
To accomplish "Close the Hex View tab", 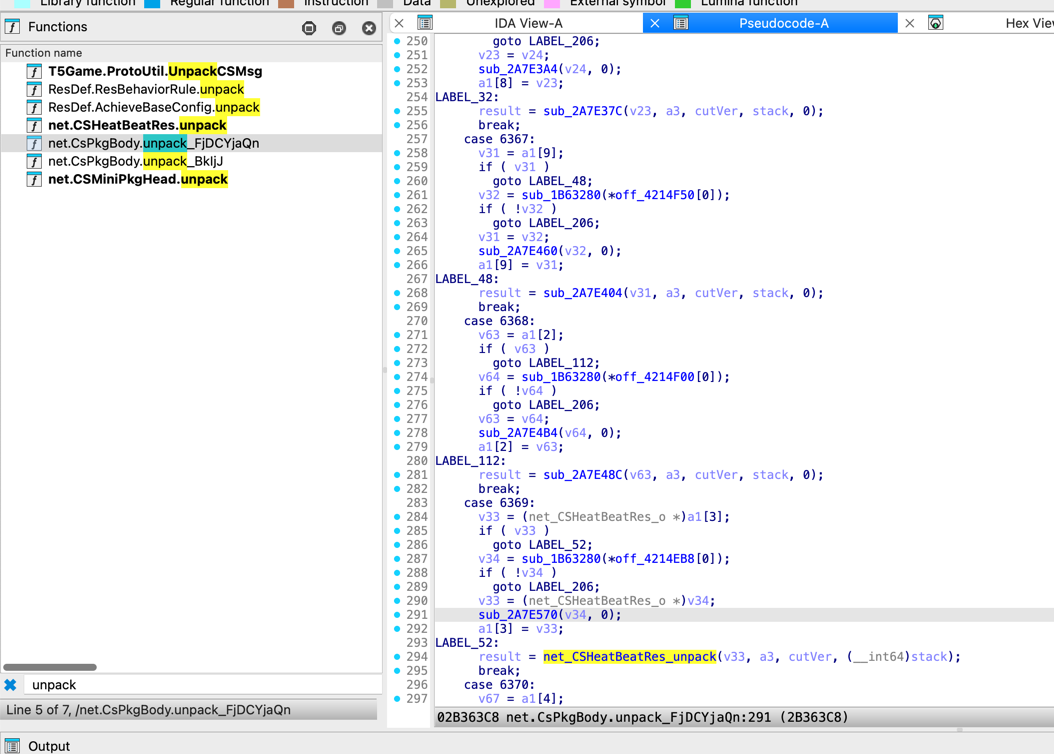I will tap(909, 24).
